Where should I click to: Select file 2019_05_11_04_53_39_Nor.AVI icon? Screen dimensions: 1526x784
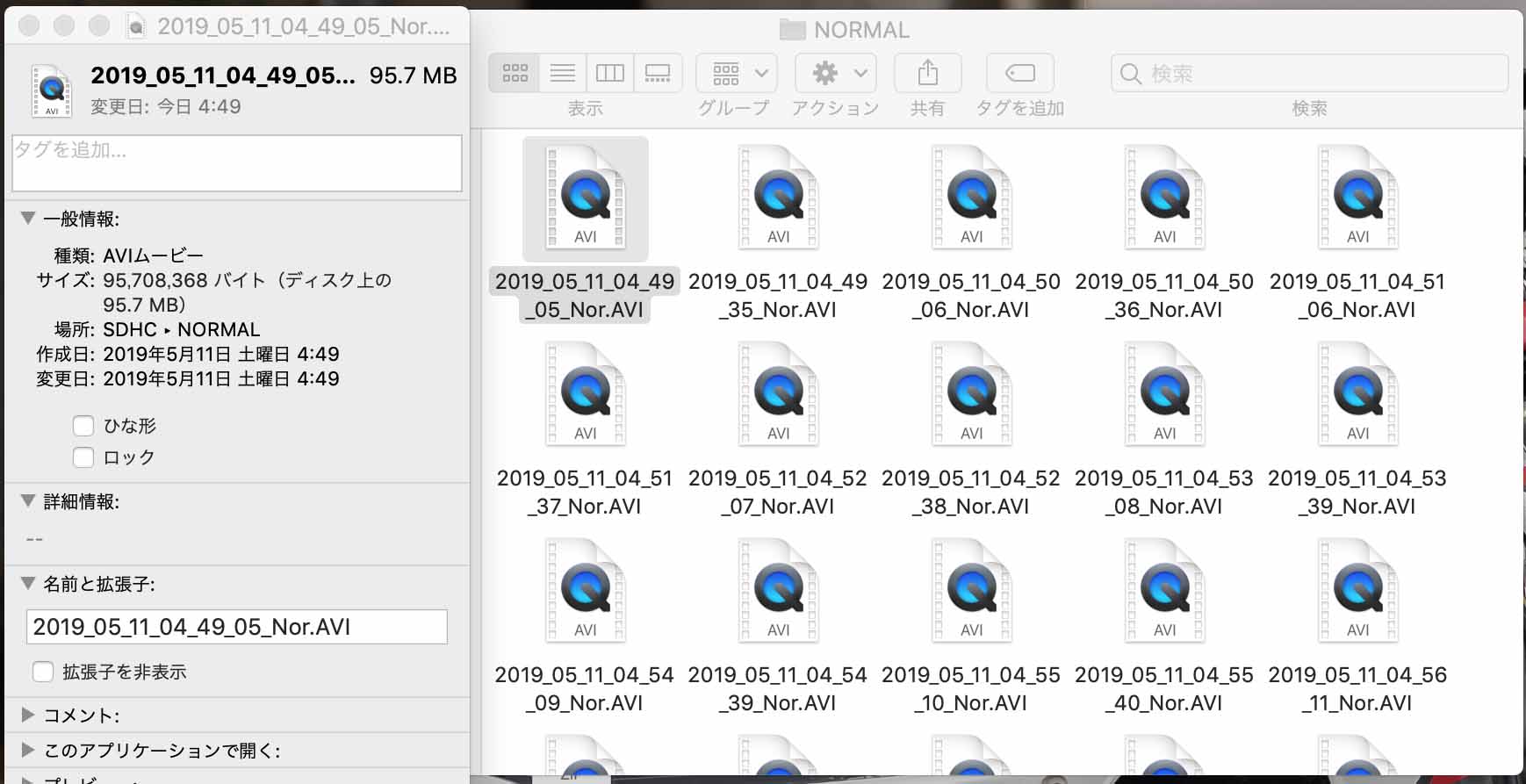pos(1358,395)
